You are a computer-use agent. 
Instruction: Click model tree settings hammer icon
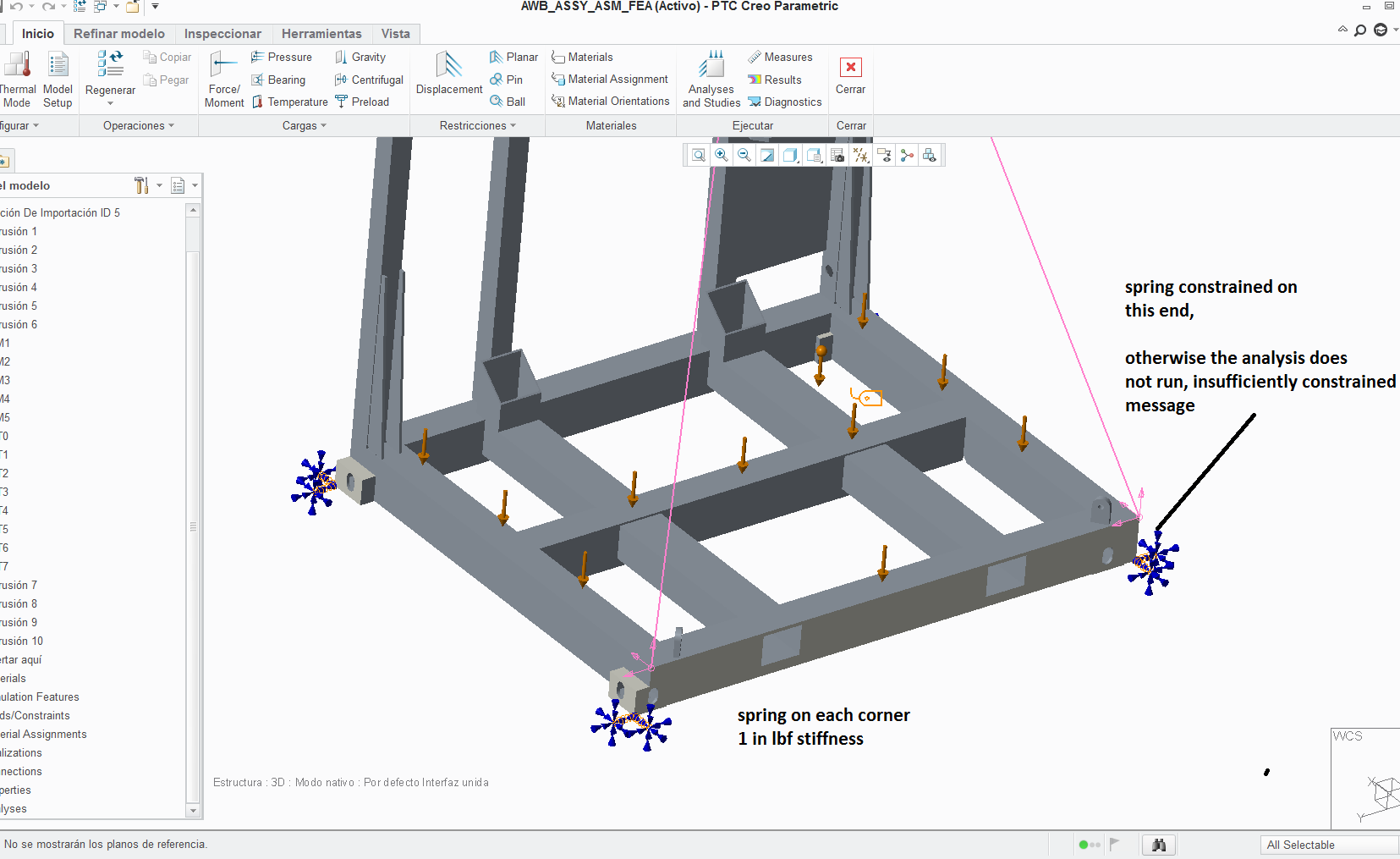coord(141,185)
